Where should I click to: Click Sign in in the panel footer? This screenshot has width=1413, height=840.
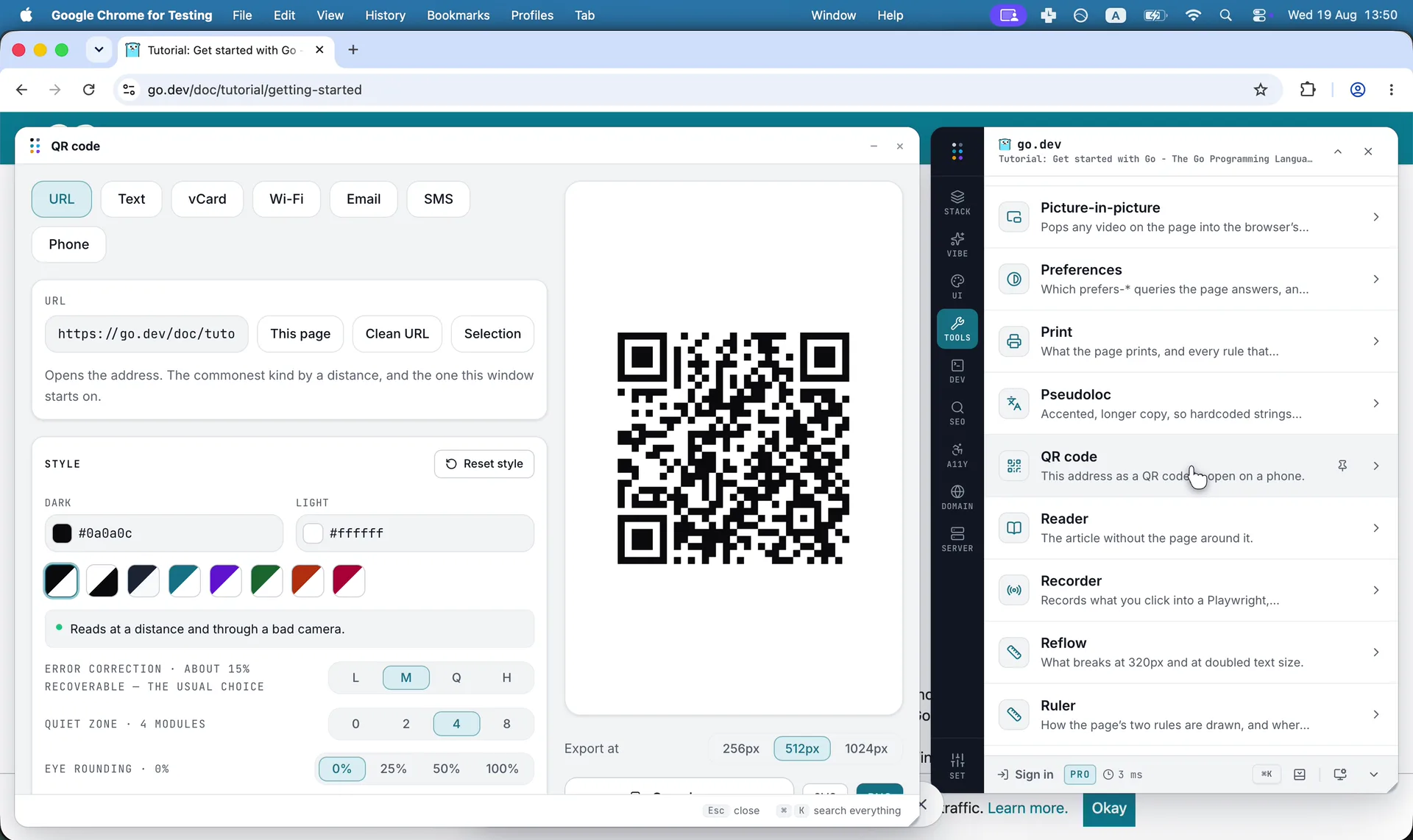pyautogui.click(x=1025, y=775)
